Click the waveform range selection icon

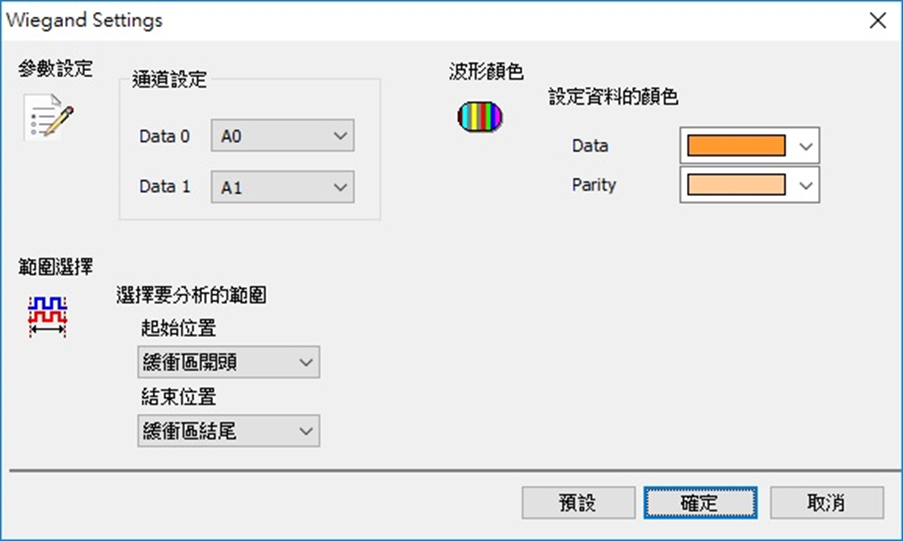48,315
